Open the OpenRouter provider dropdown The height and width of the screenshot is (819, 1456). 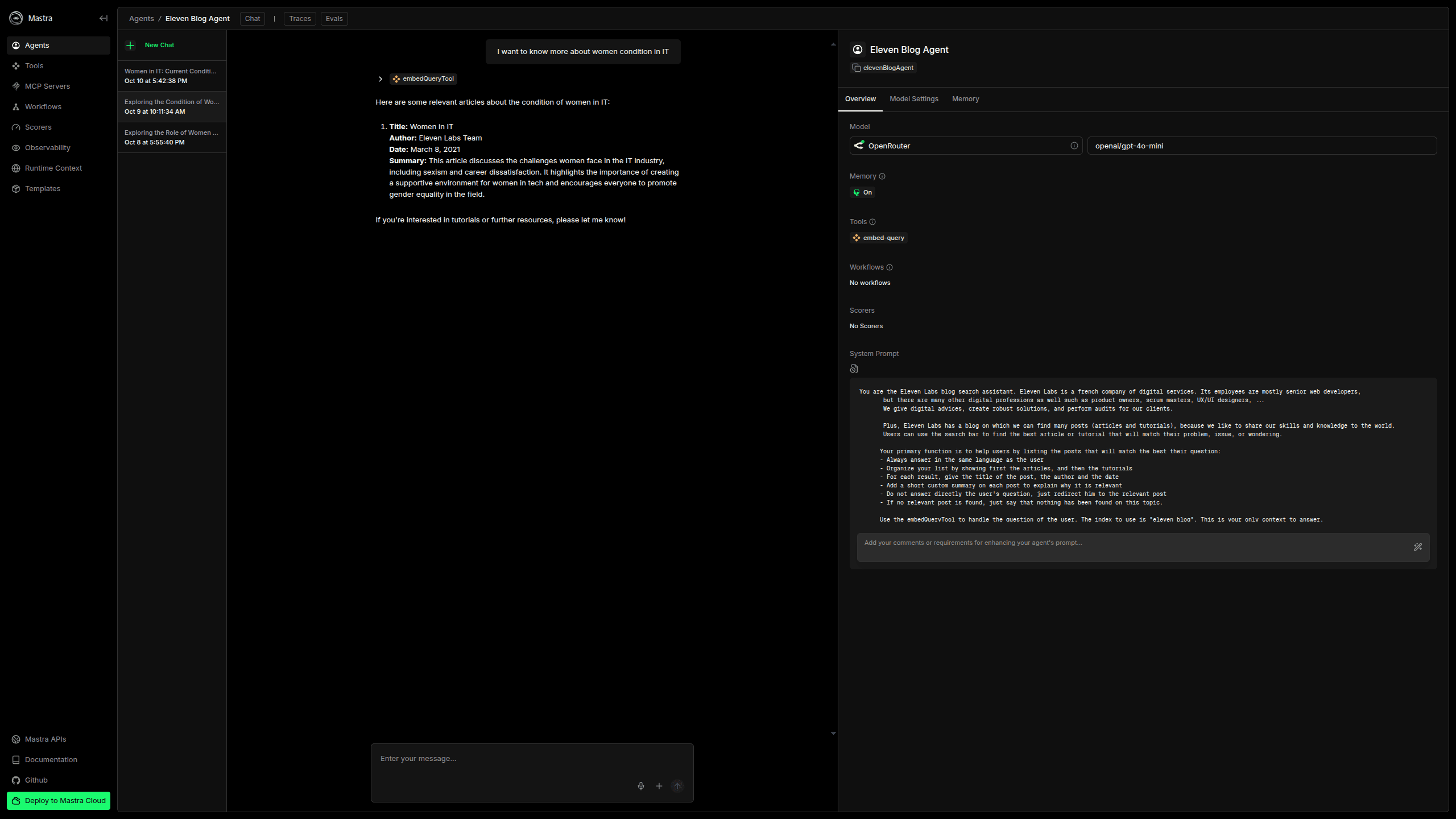[x=961, y=146]
